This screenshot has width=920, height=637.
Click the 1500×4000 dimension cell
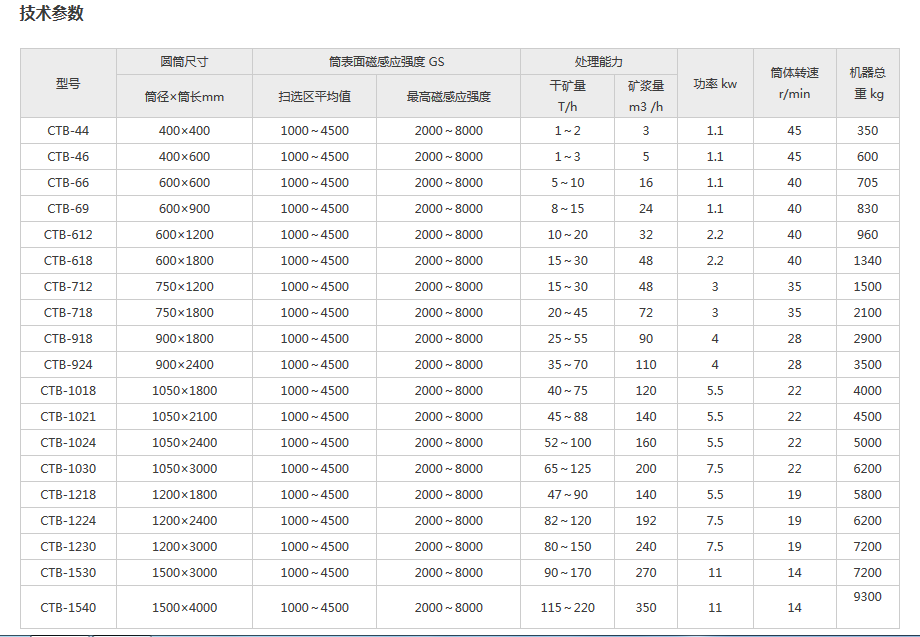coord(185,606)
